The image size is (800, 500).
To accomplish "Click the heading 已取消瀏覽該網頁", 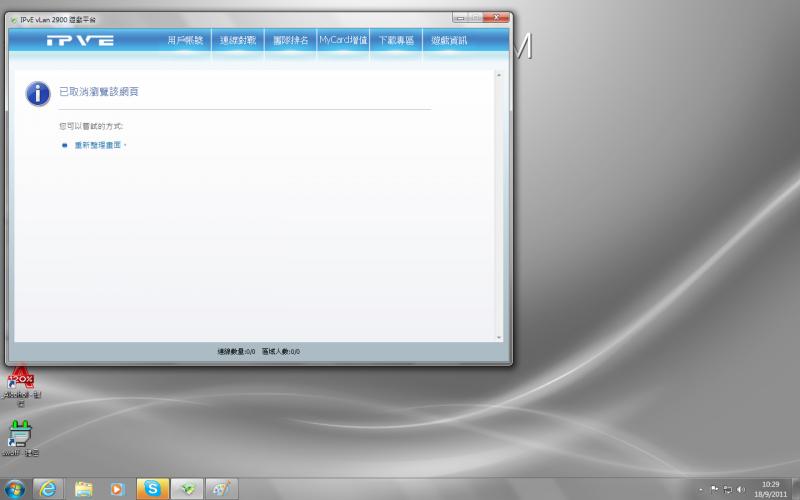I will pos(99,92).
